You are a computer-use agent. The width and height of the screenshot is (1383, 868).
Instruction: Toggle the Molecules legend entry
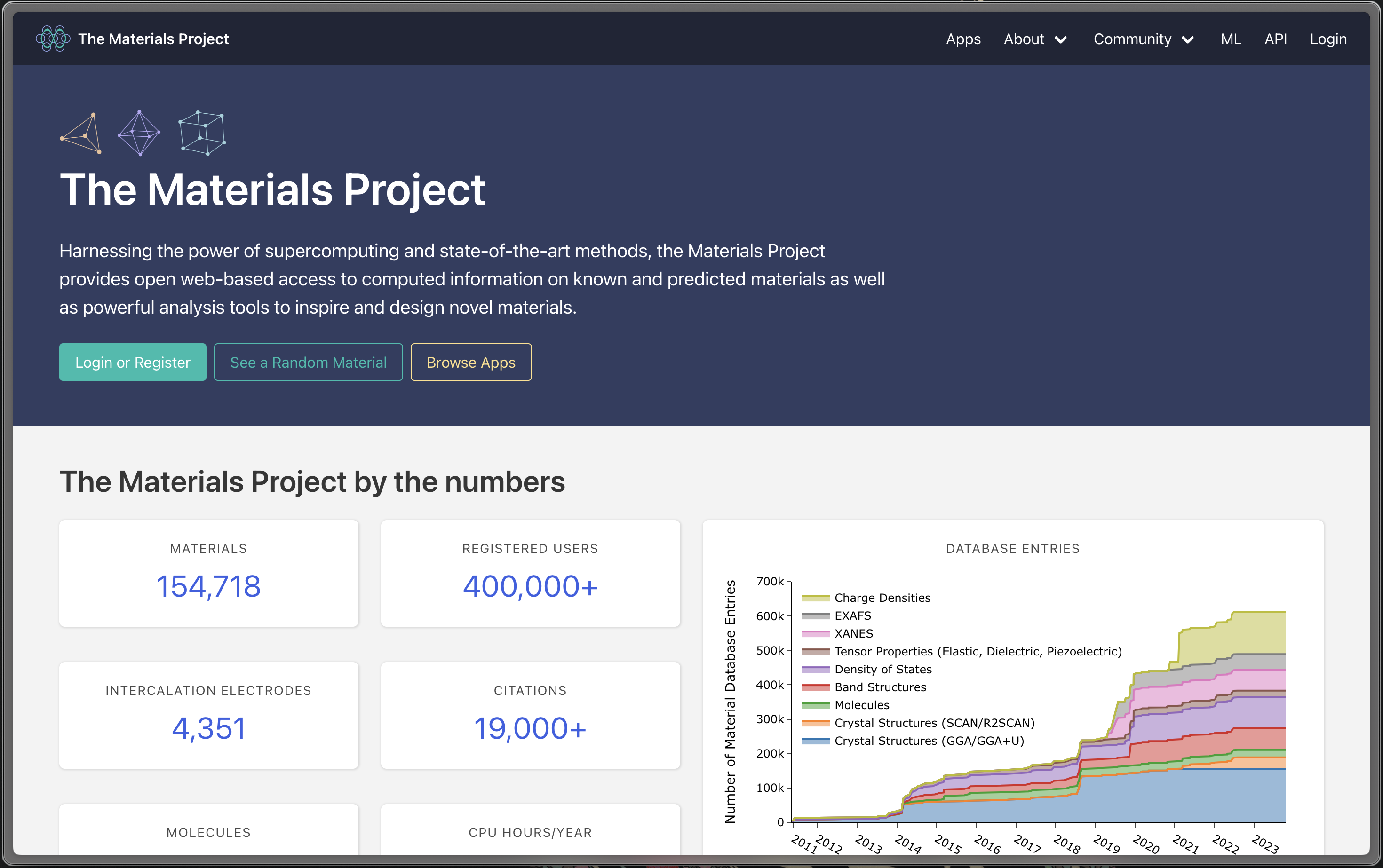(861, 705)
